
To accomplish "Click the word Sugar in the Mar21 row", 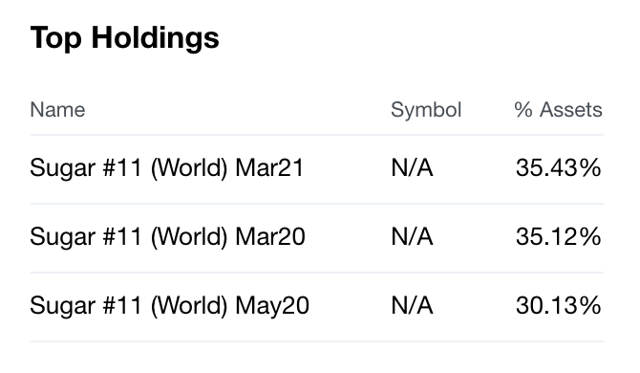I will (62, 169).
